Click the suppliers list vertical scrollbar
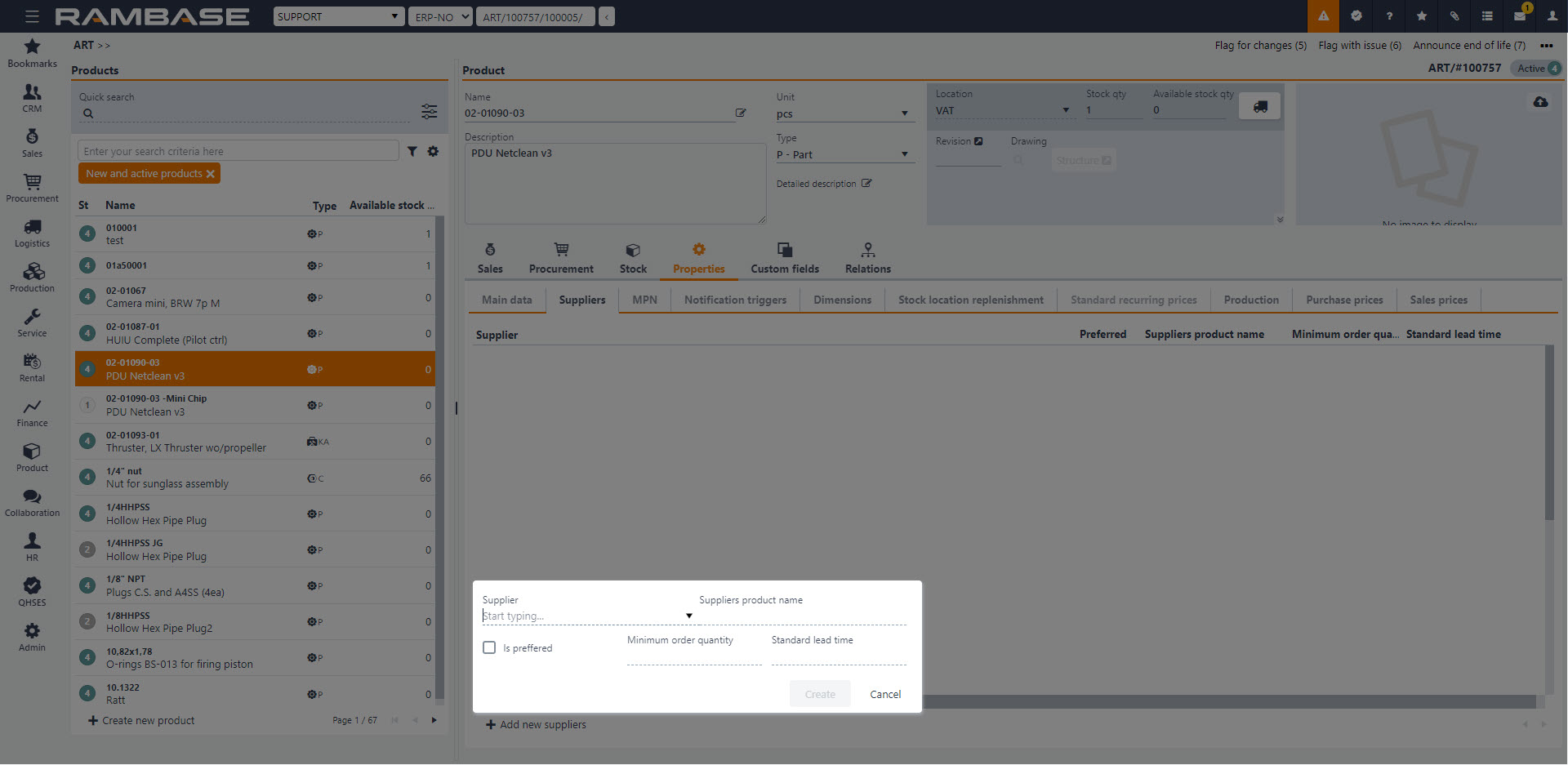This screenshot has width=1568, height=765. 1548,433
